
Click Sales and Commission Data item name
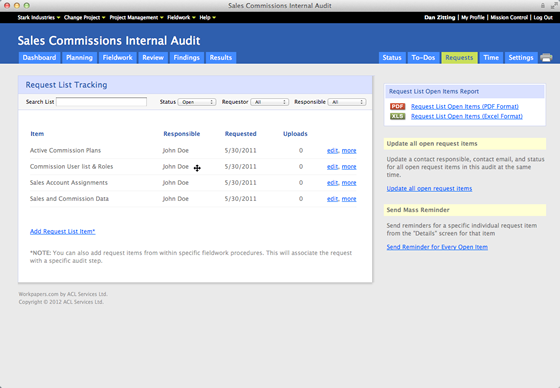(69, 199)
